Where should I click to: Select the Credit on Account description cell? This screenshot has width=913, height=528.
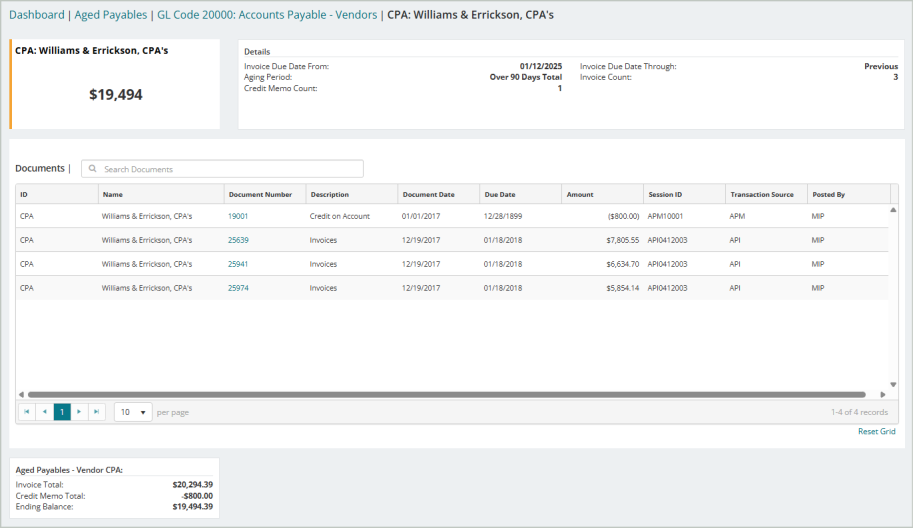[352, 216]
